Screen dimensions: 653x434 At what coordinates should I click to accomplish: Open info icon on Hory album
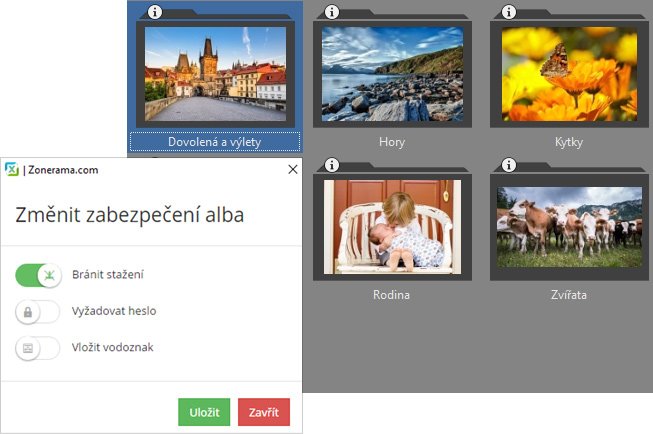click(x=331, y=12)
